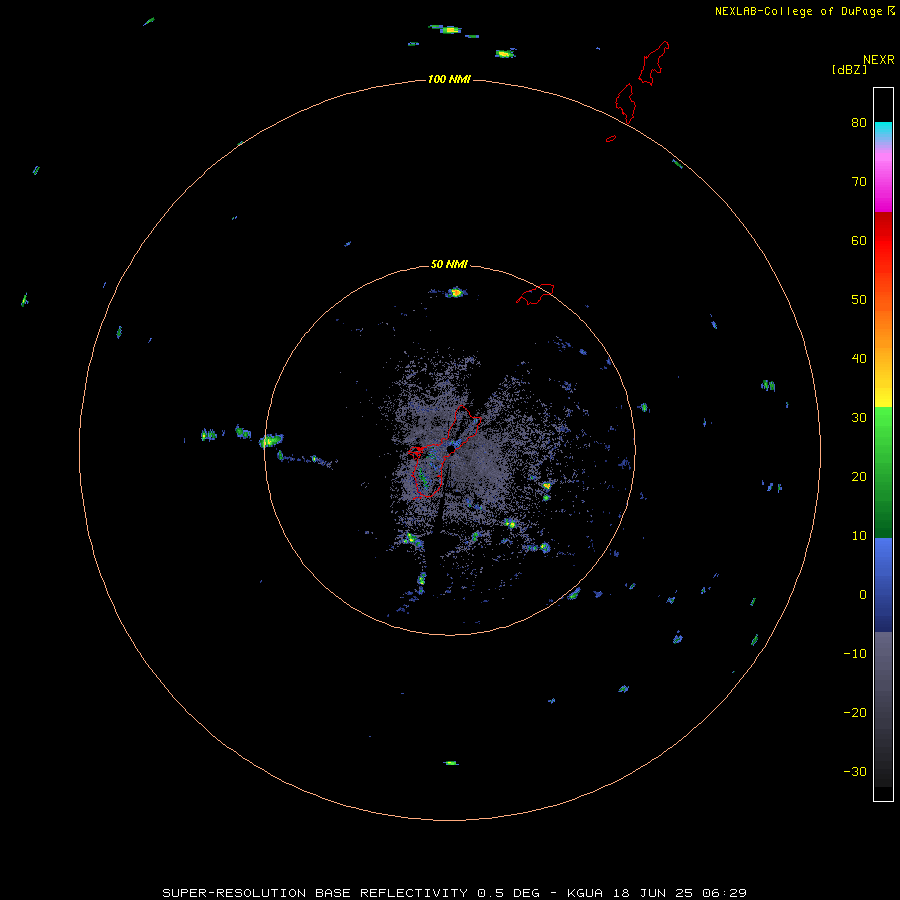Click the 20 tick label on color scale

[x=859, y=476]
